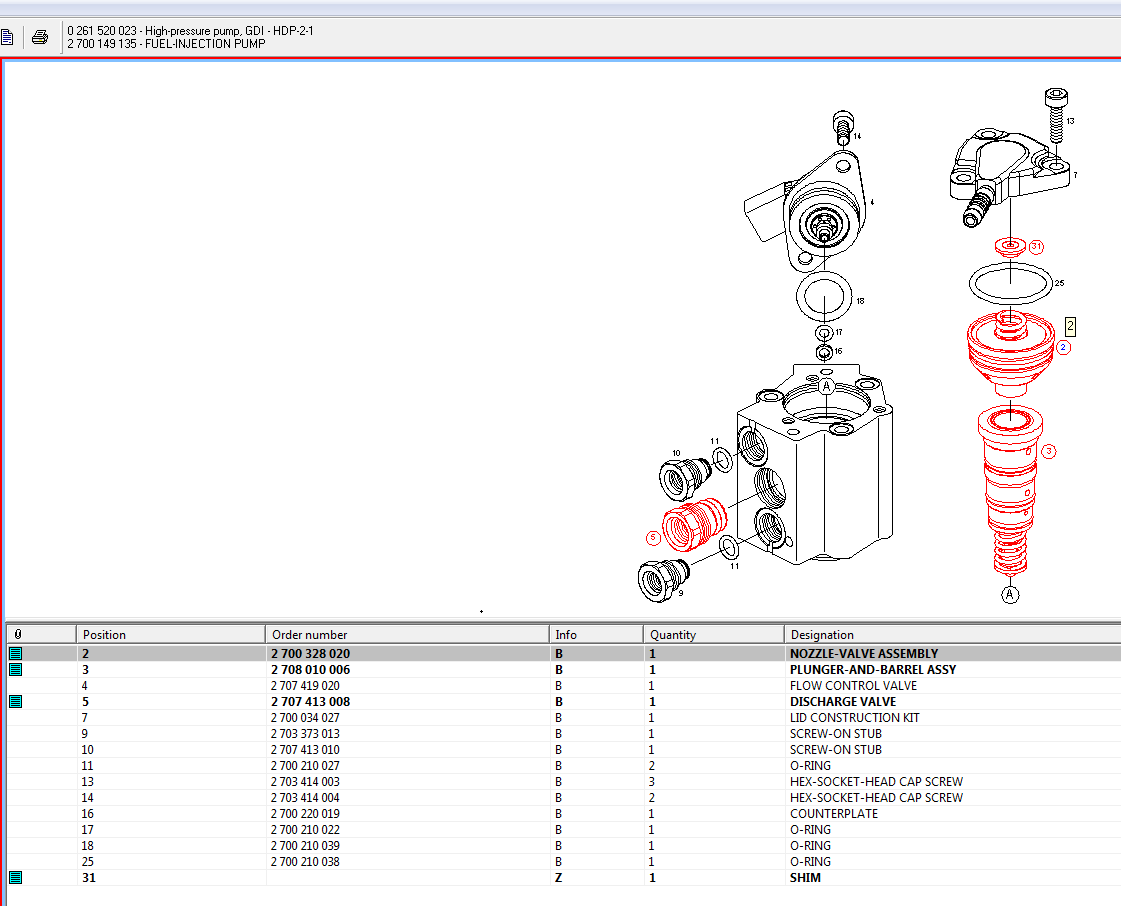Viewport: 1121px width, 906px height.
Task: Select order number 2 703 414 003
Action: click(305, 782)
